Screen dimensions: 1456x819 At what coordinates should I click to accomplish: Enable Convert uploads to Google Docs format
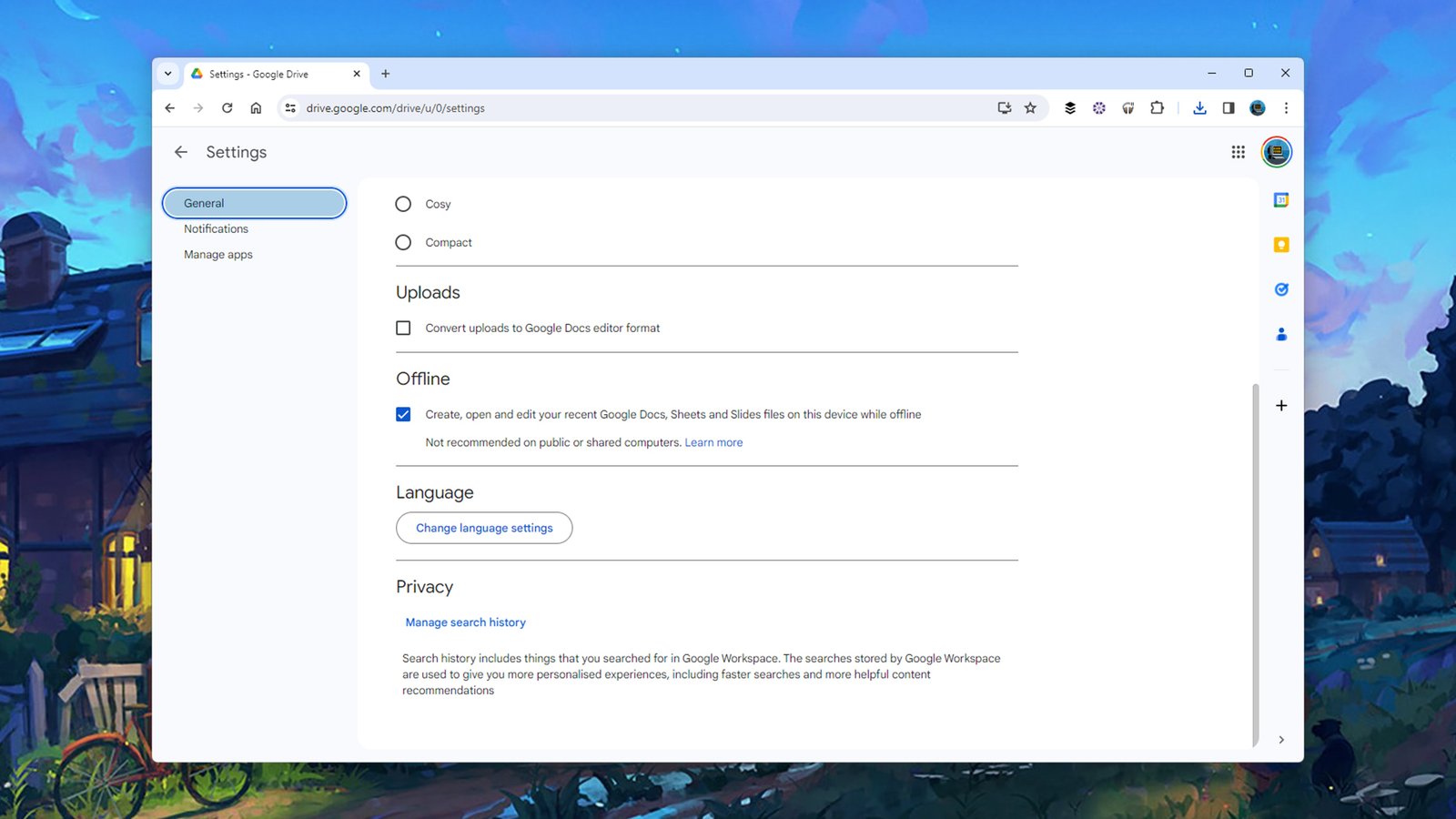pyautogui.click(x=403, y=328)
